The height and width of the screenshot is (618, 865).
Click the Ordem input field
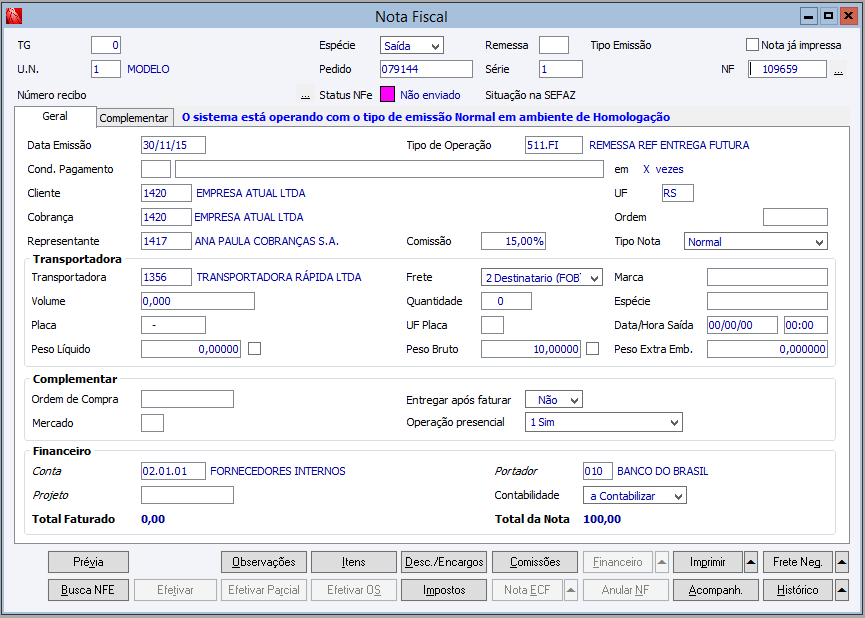[x=795, y=217]
